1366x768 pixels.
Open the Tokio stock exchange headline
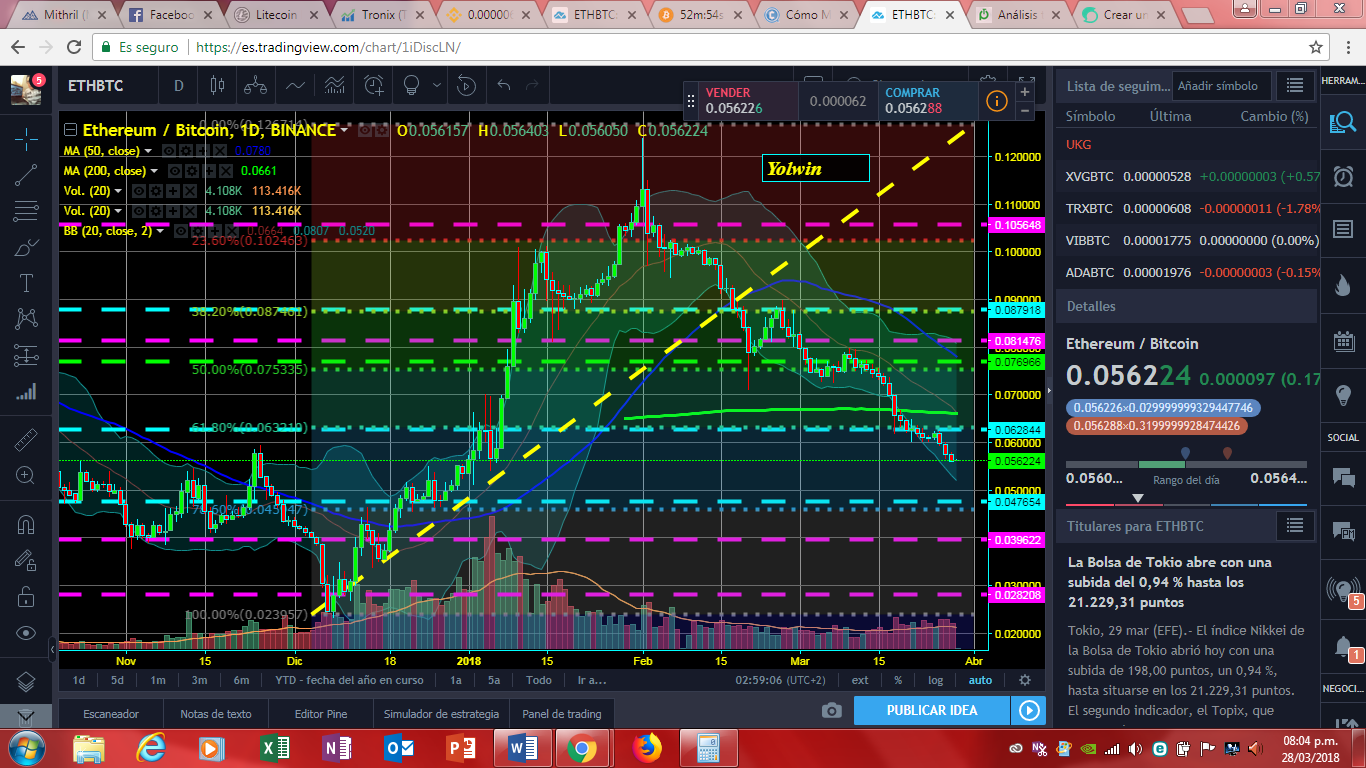click(x=1168, y=582)
